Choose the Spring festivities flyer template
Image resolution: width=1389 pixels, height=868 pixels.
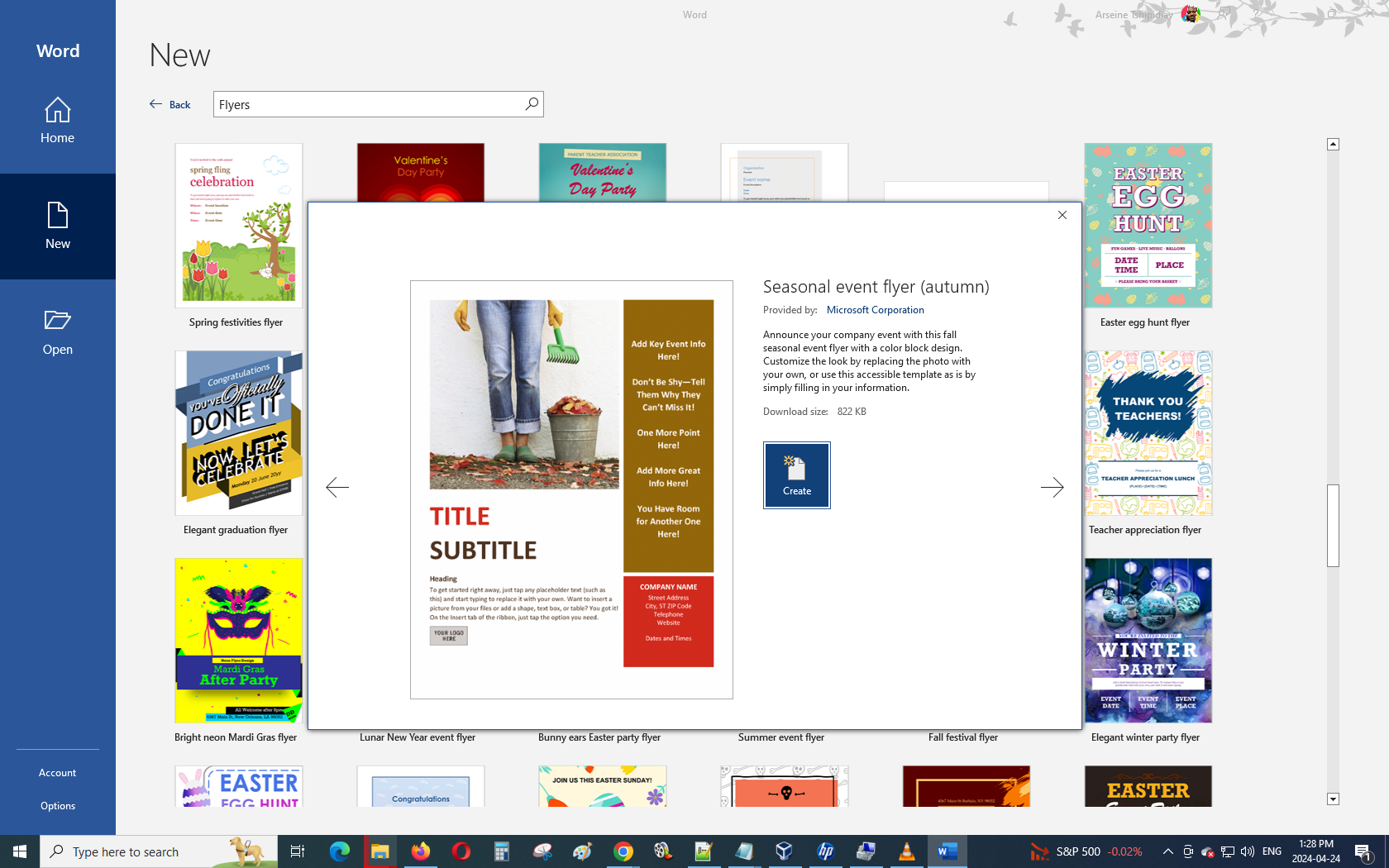click(x=239, y=226)
